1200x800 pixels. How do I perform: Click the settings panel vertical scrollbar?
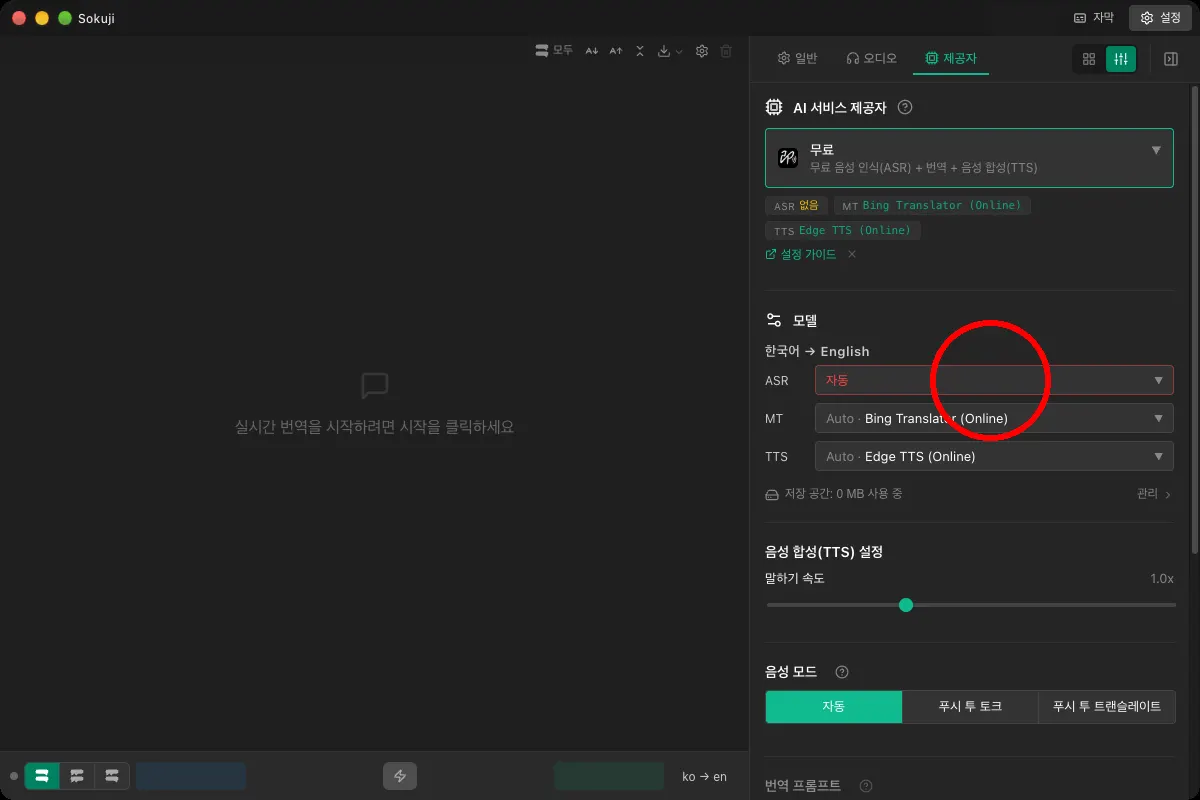tap(1194, 320)
